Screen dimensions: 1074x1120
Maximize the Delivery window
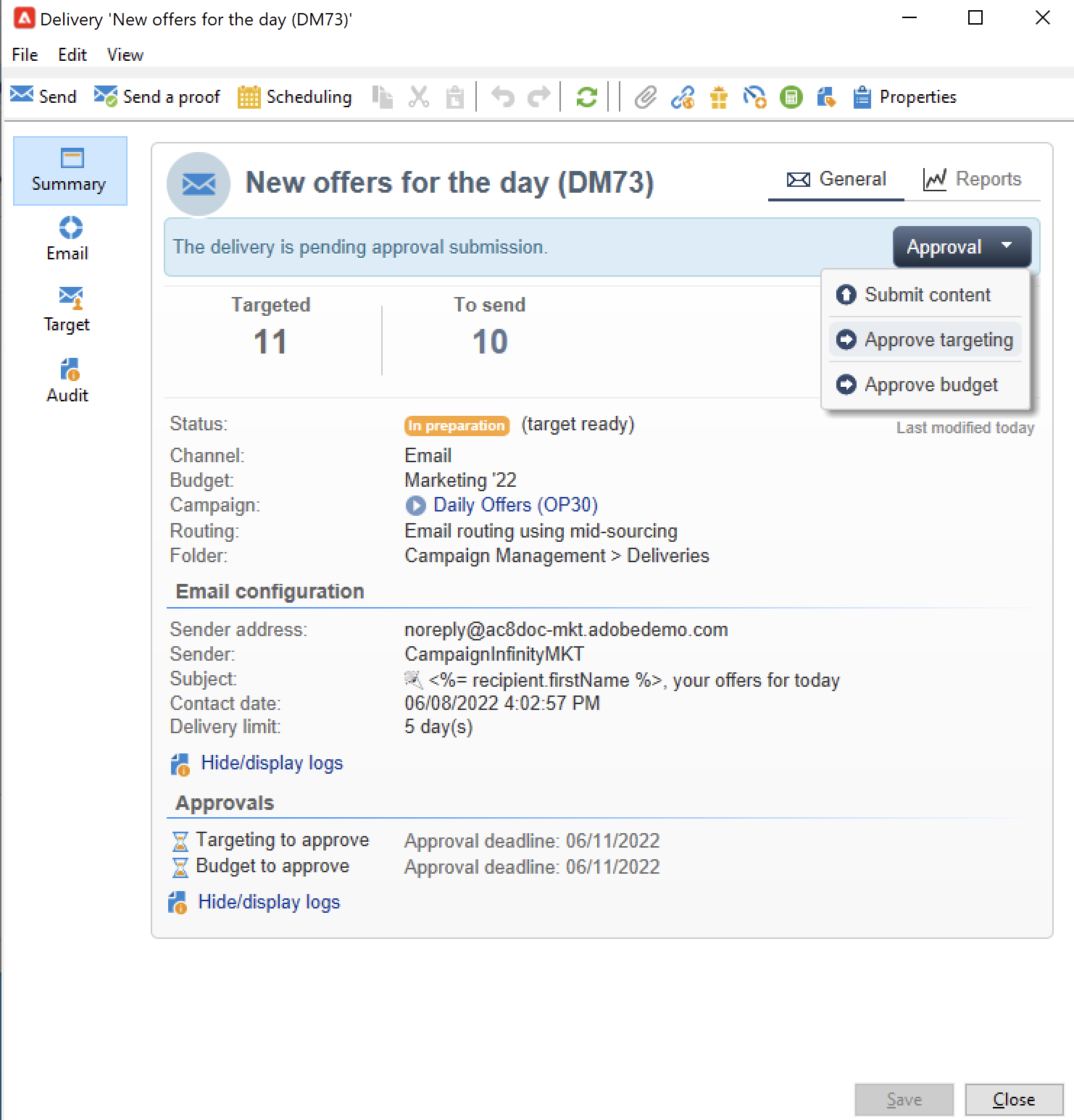click(975, 18)
